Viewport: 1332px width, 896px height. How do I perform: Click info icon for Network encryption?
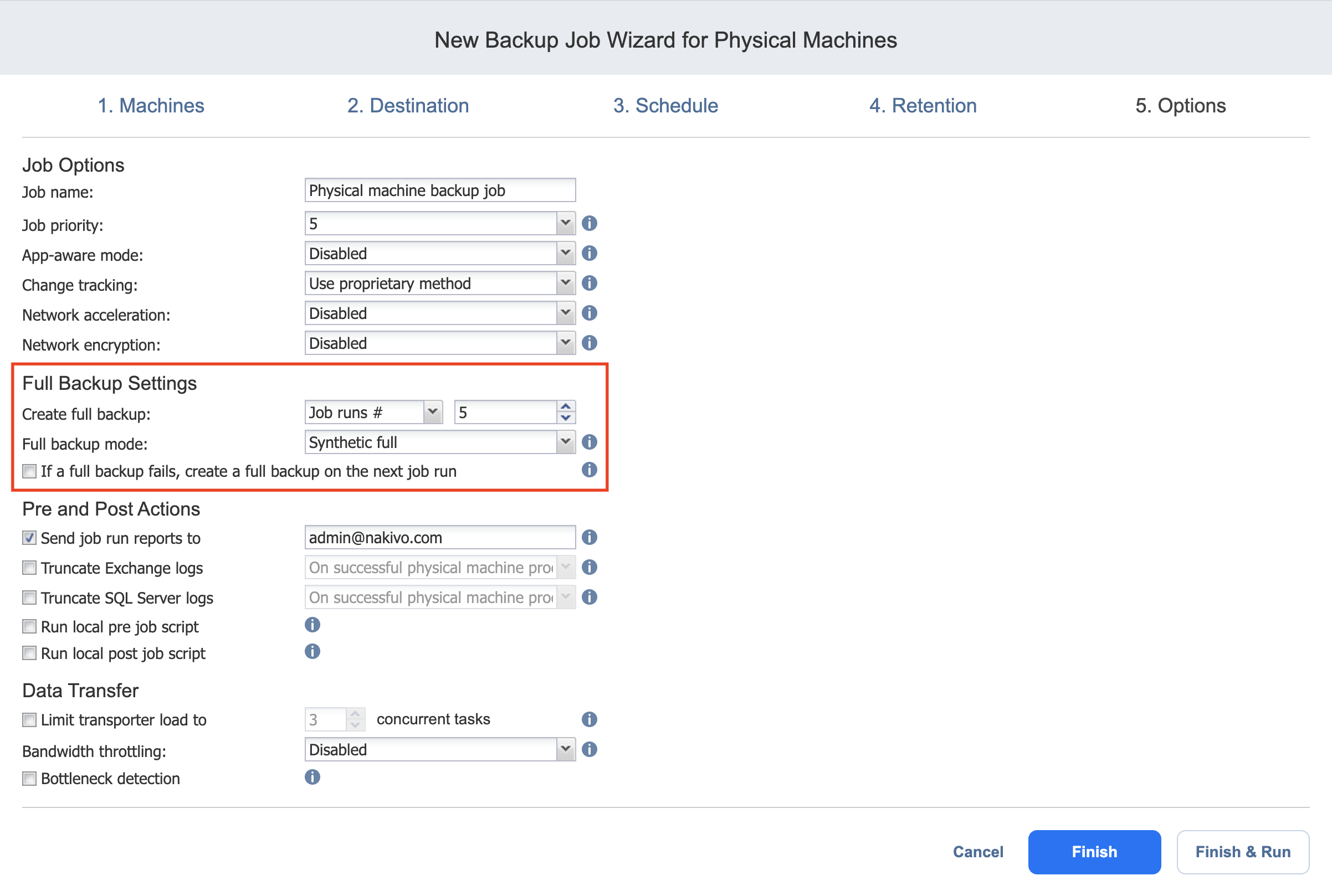[x=590, y=343]
